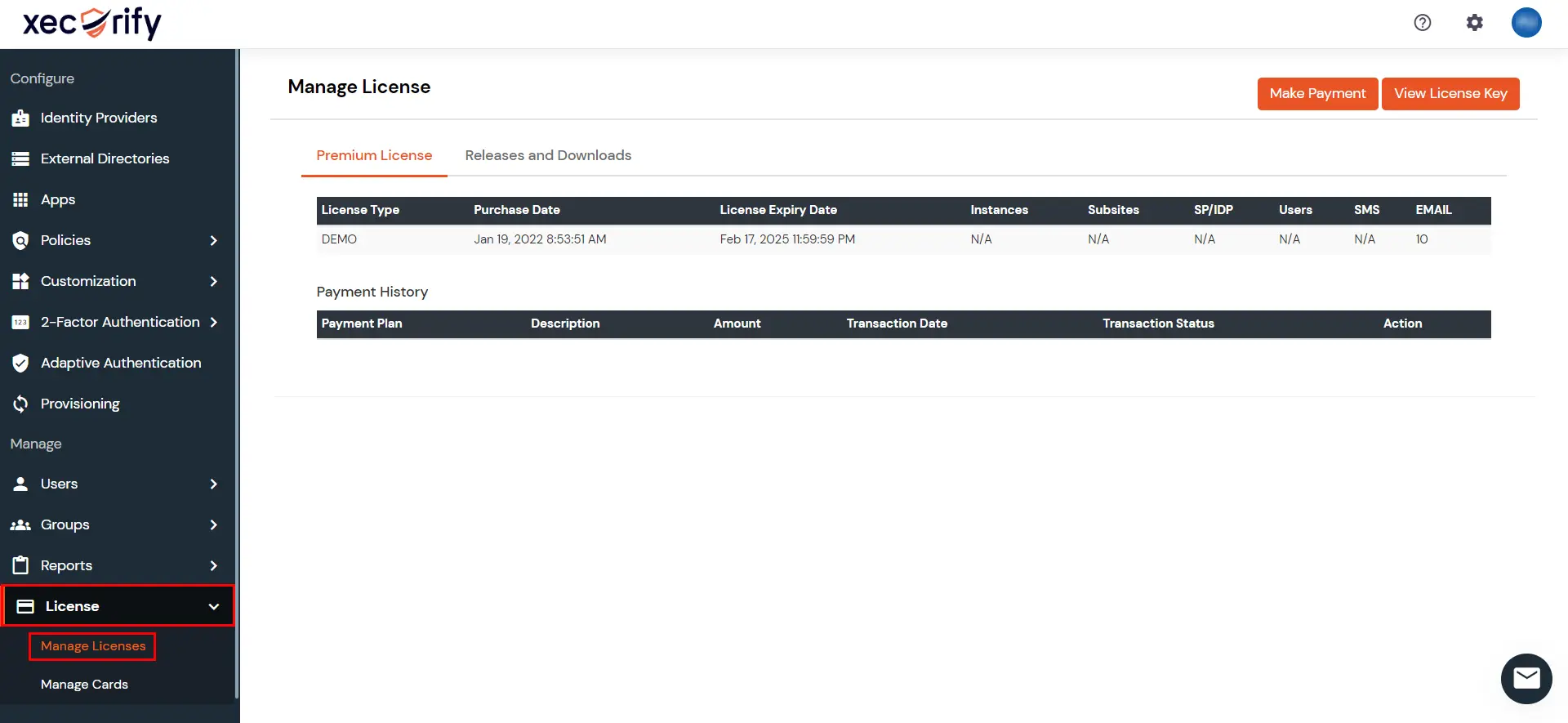The width and height of the screenshot is (1568, 723).
Task: Click the sidebar vertical scrollbar
Action: [237, 373]
